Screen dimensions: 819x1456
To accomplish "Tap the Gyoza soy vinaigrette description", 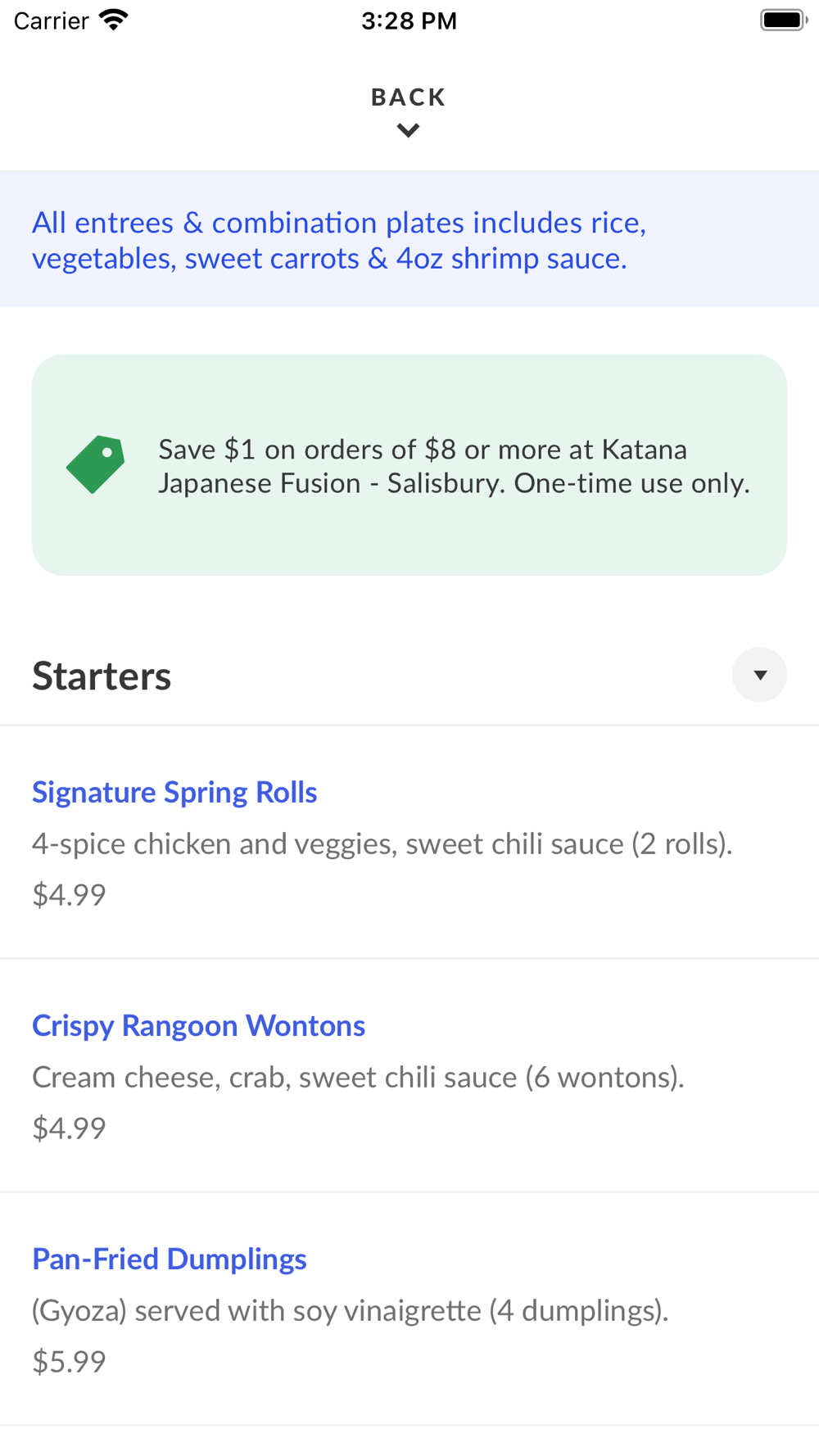I will [350, 1310].
